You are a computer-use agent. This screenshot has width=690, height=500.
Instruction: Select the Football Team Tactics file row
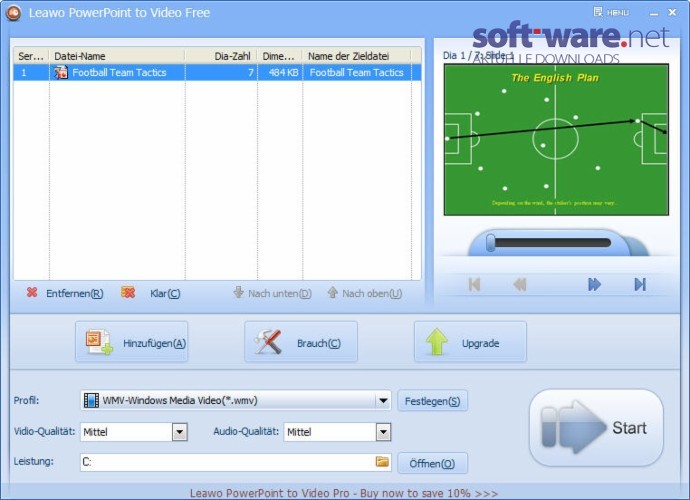click(217, 73)
